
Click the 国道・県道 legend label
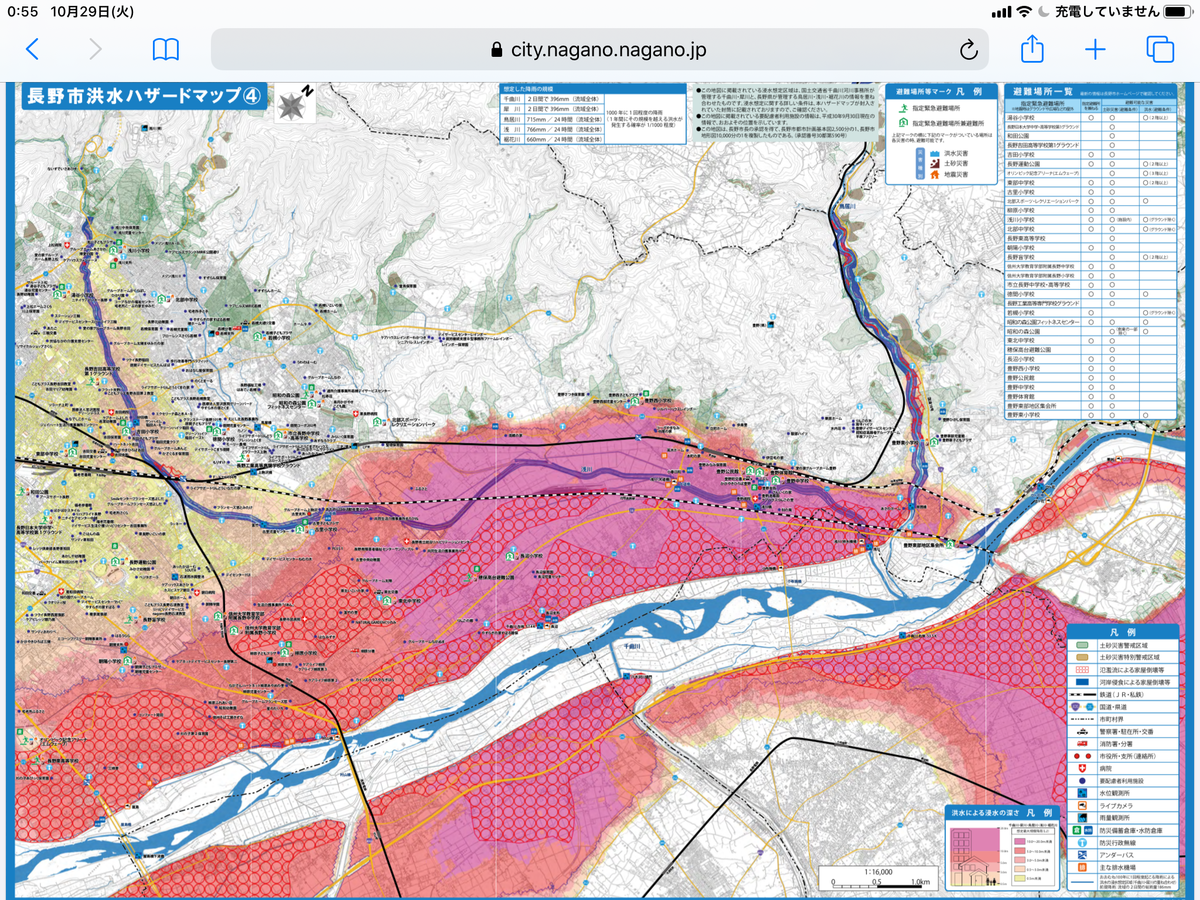pyautogui.click(x=1113, y=707)
